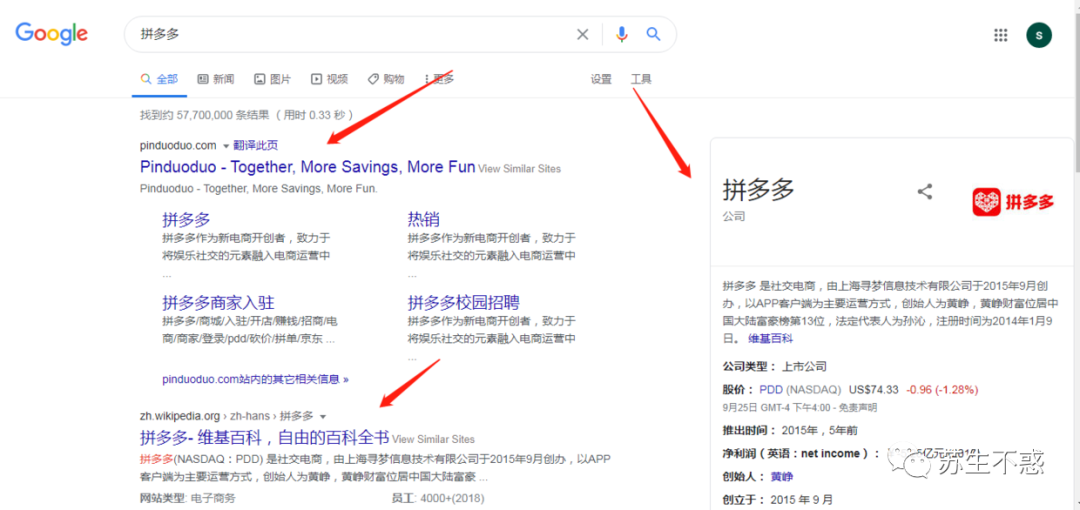Clear the search box with the X icon
Screen dimensions: 1080x510
click(583, 34)
